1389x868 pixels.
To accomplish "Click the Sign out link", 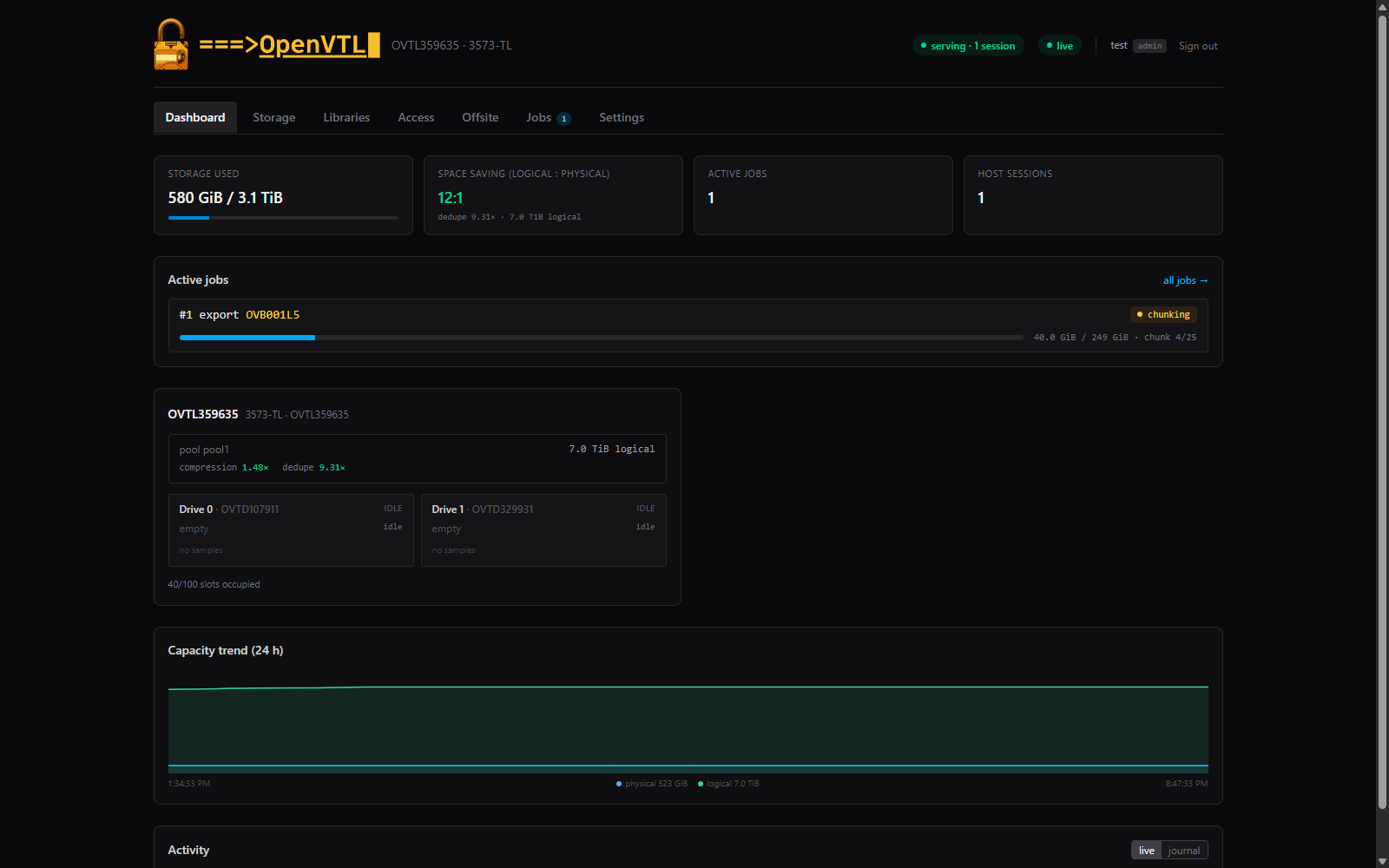I will (1198, 46).
